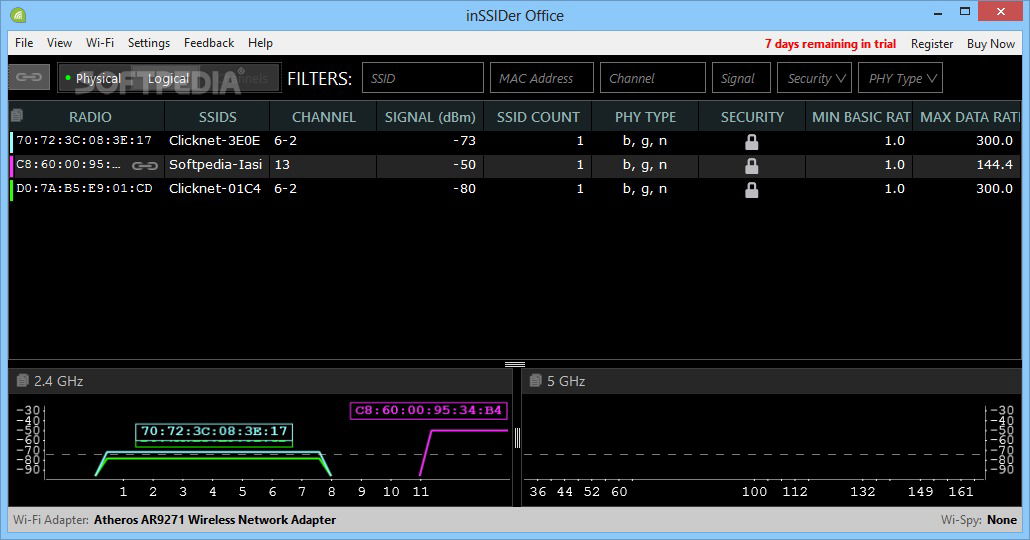Sort by the SSID COUNT column header
Image resolution: width=1030 pixels, height=540 pixels.
538,117
